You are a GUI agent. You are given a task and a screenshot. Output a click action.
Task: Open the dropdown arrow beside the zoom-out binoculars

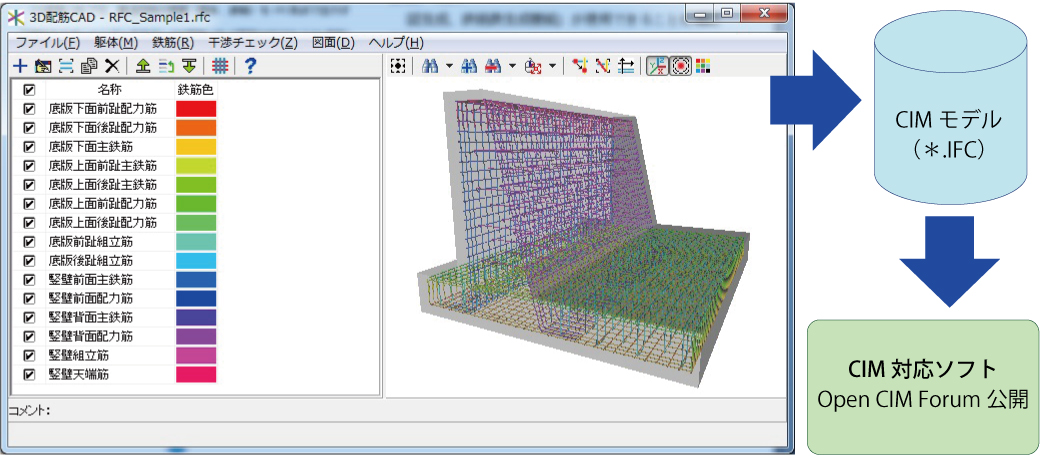[512, 67]
